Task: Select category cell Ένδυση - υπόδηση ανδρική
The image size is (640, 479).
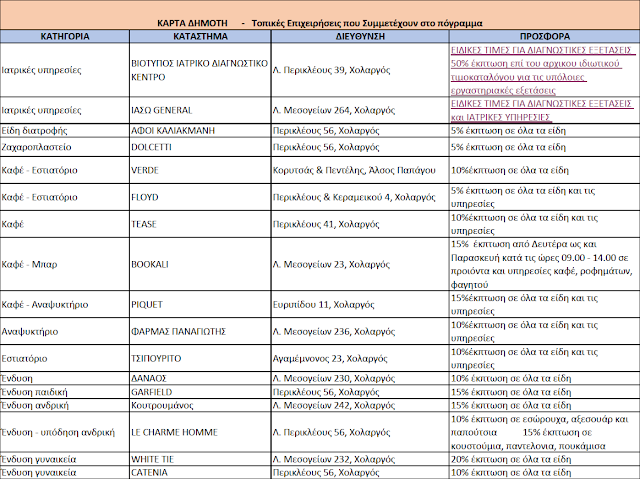Action: click(65, 432)
